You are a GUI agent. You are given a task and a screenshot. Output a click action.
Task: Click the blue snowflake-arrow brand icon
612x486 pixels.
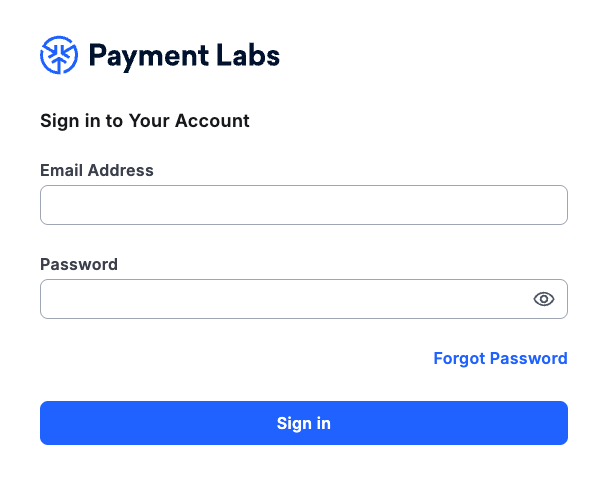pos(59,55)
